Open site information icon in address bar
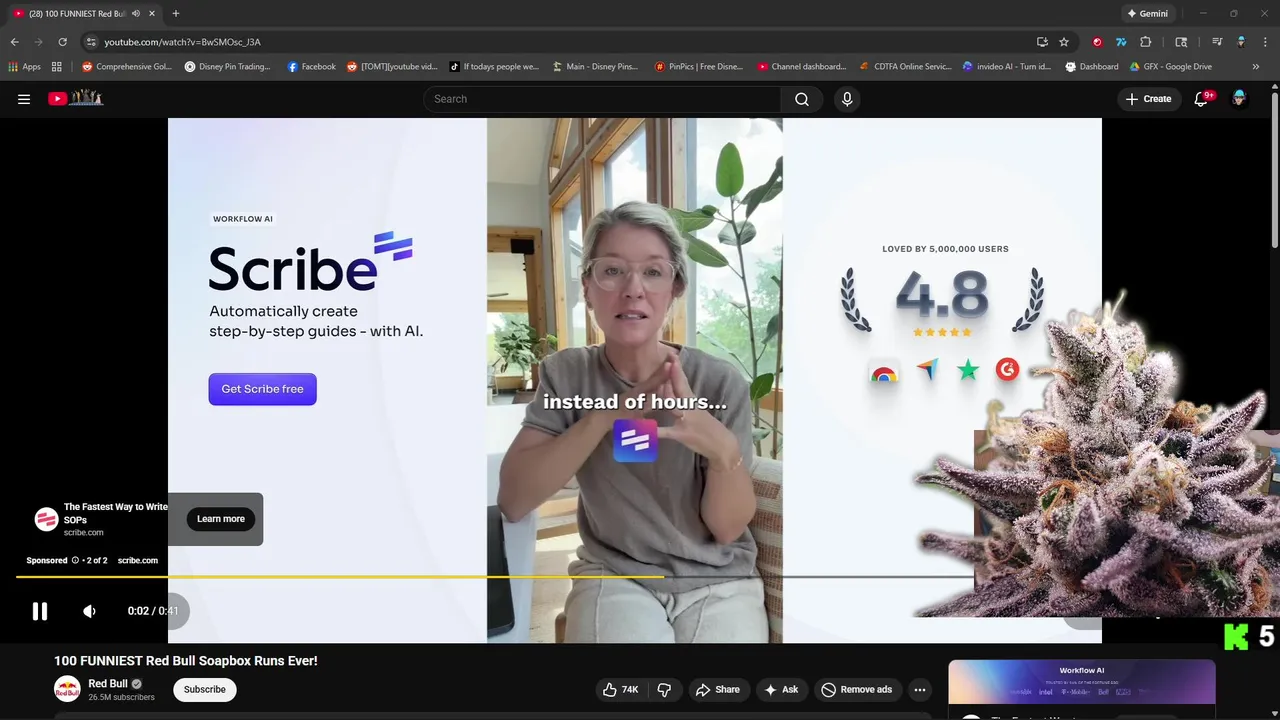Screen dimensions: 1280x720 pos(91,42)
